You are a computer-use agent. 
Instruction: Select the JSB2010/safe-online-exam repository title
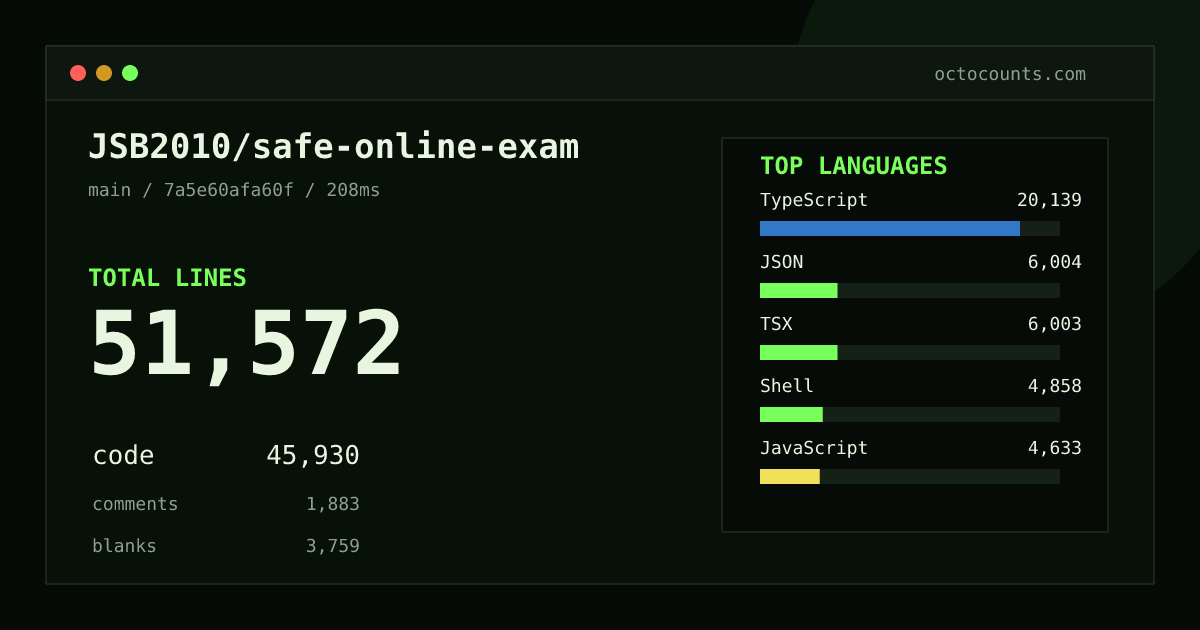(334, 147)
